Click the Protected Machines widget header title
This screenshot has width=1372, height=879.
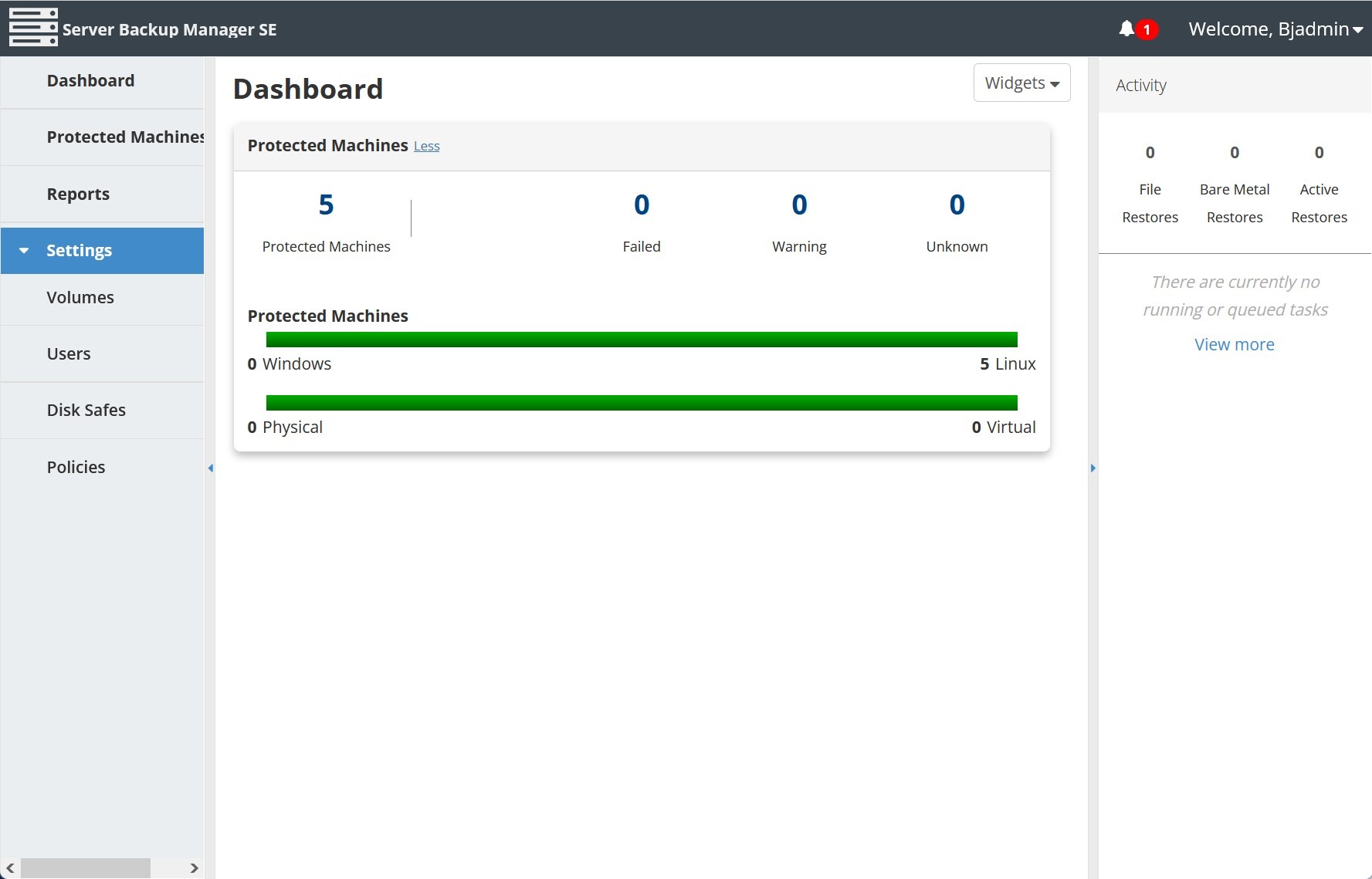(327, 145)
